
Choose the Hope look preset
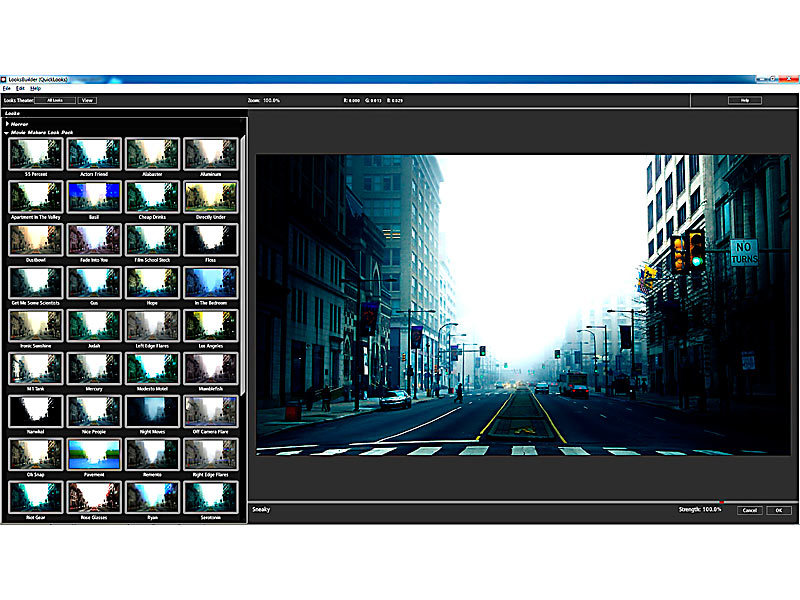pos(152,283)
